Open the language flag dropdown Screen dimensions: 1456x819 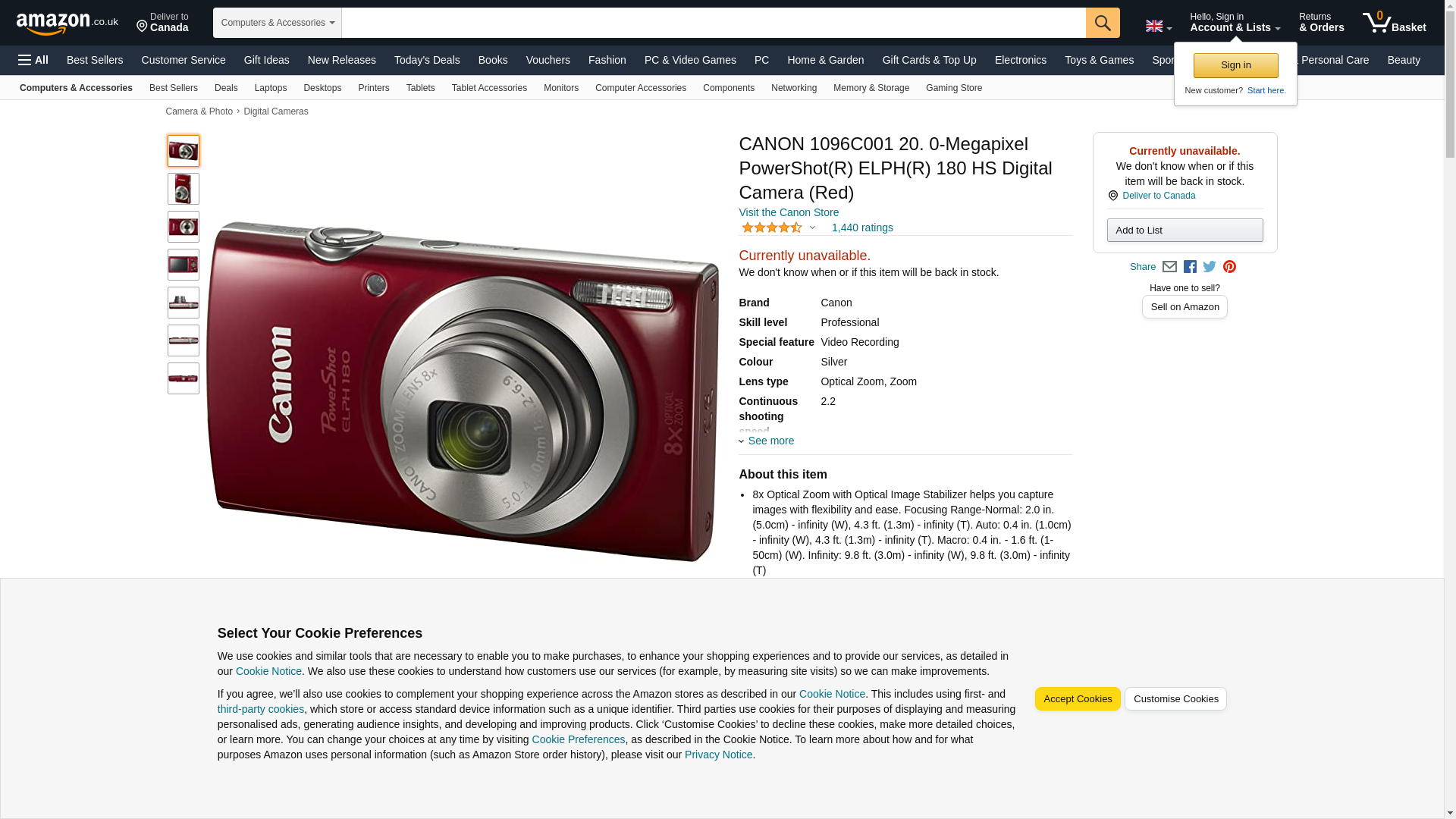click(1159, 27)
